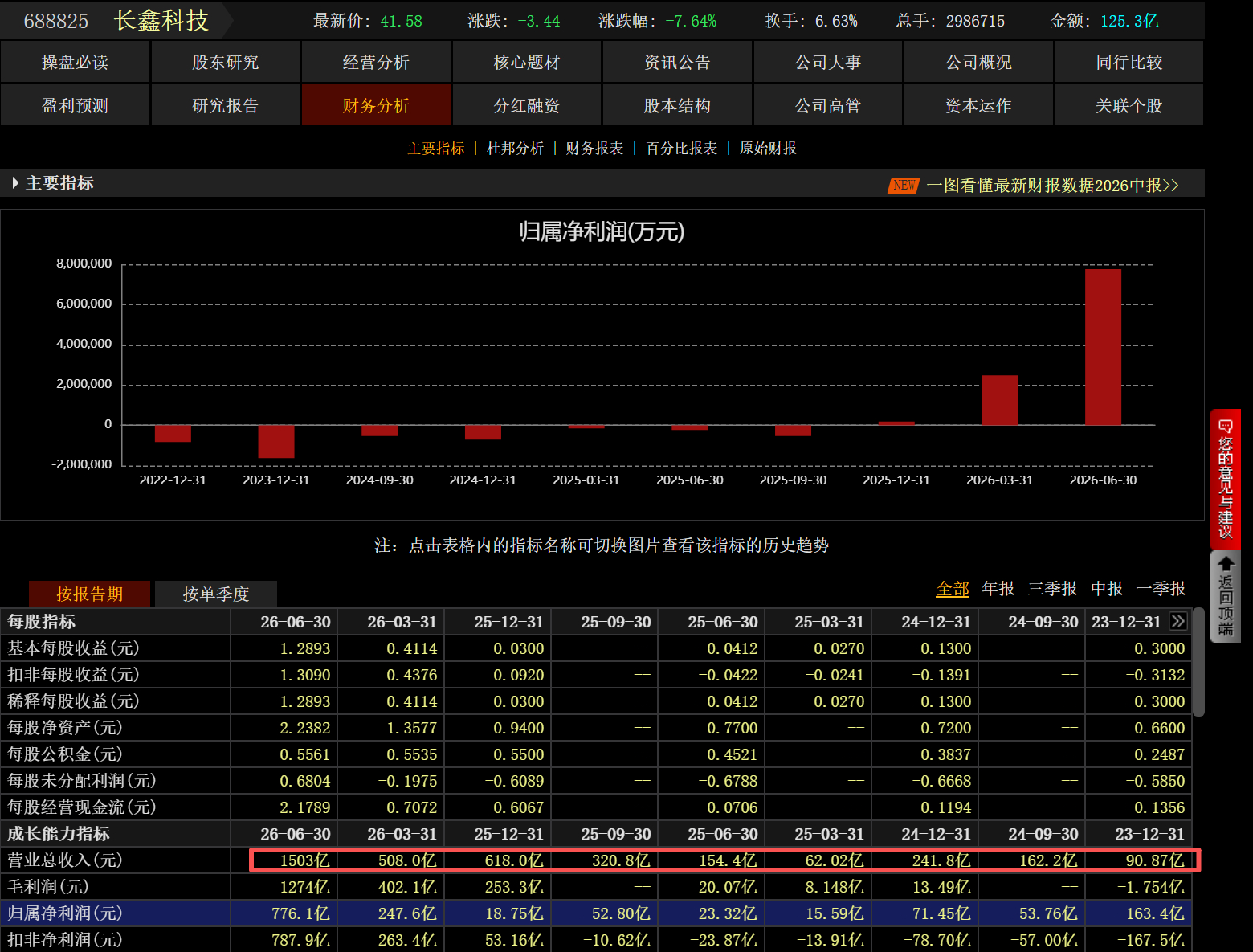The image size is (1253, 952).
Task: Collapse the 主要指标 section triangle
Action: [15, 183]
